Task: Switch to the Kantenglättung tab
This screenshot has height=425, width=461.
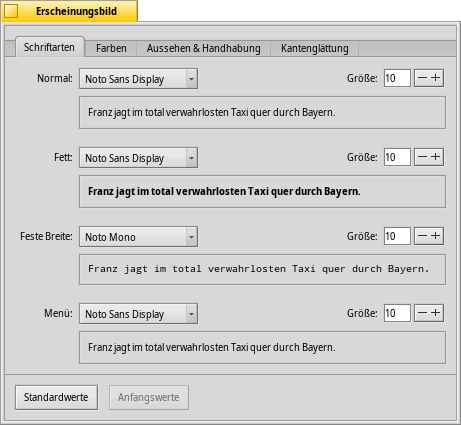Action: coord(315,48)
